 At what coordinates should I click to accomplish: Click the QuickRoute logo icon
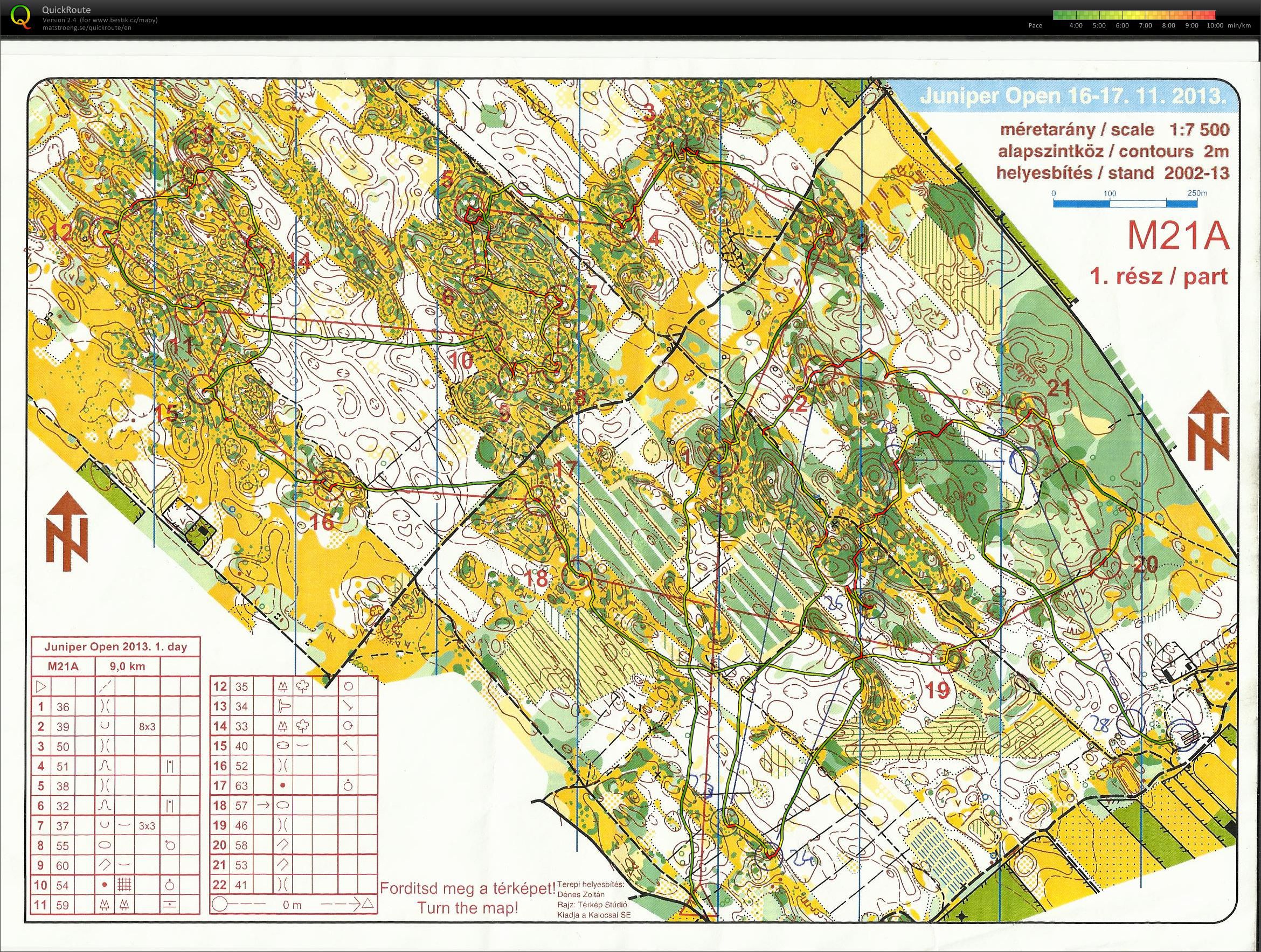(22, 16)
